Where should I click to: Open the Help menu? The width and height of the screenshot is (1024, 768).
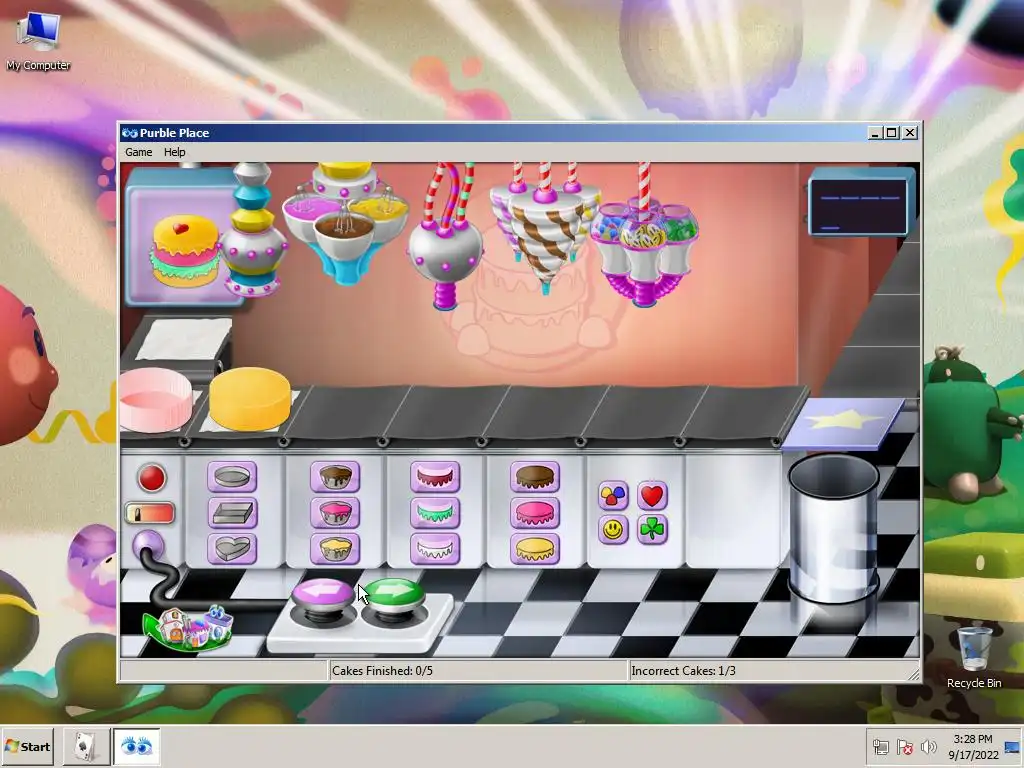pos(174,152)
